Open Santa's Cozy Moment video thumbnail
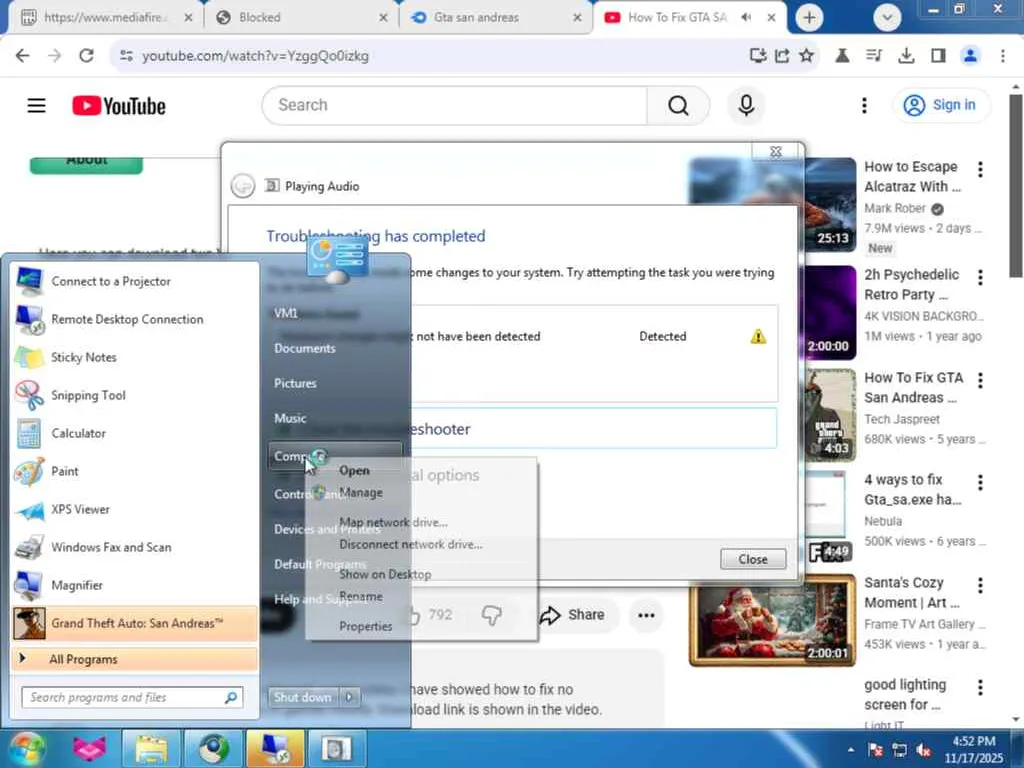The width and height of the screenshot is (1024, 768). pyautogui.click(x=773, y=620)
